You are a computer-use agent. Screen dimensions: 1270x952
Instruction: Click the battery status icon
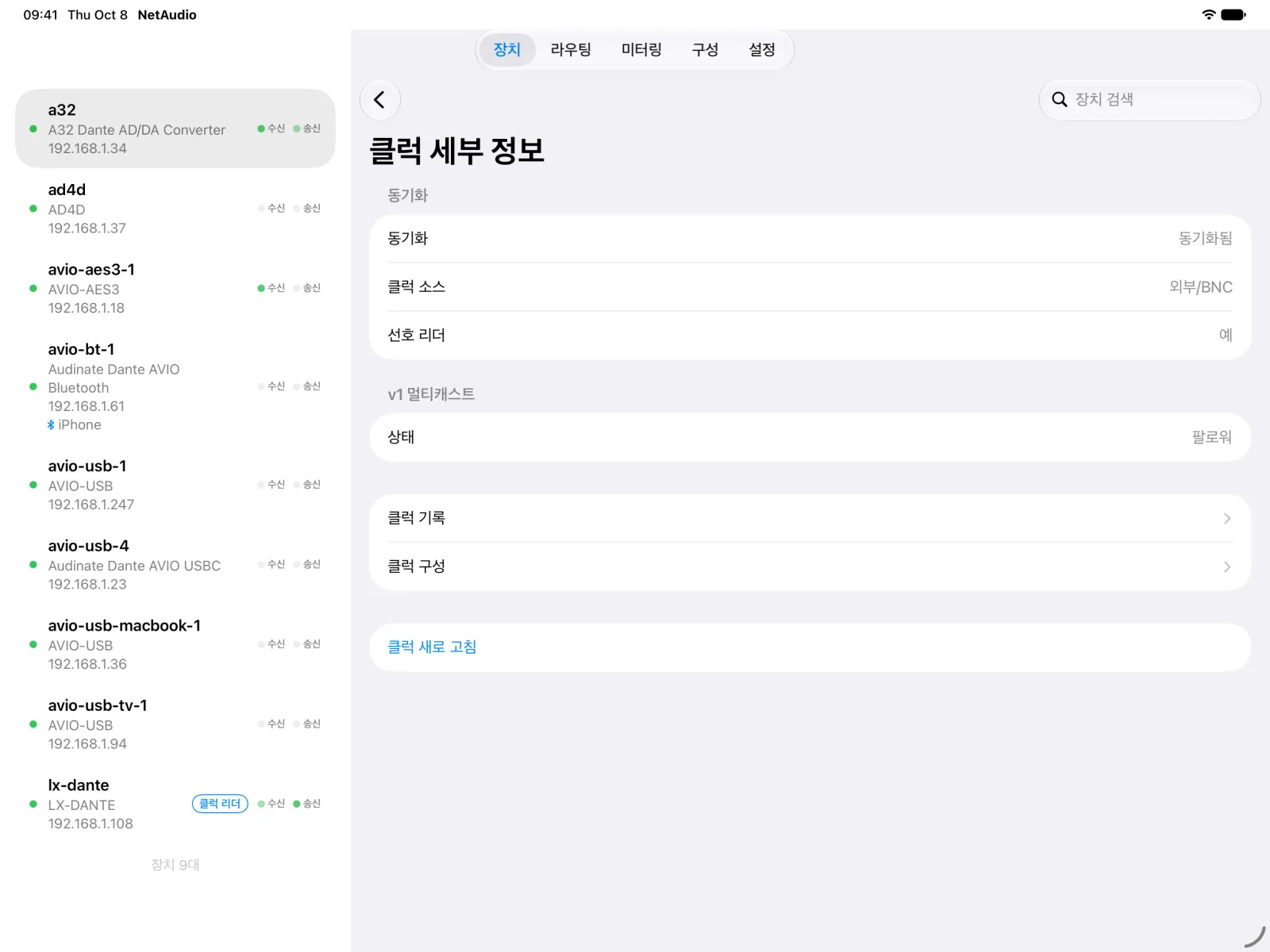pos(1233,14)
